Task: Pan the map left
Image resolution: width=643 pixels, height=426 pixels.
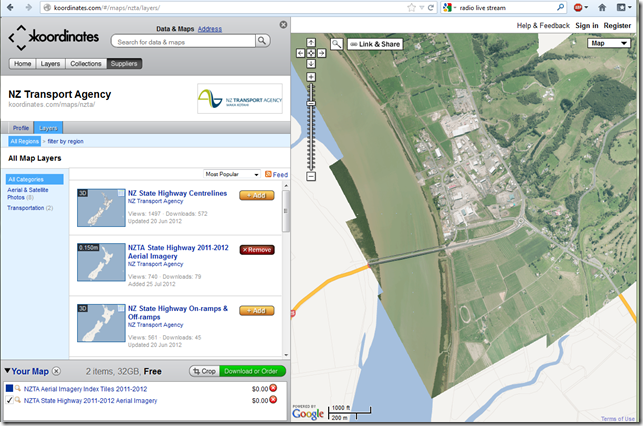Action: coord(301,53)
